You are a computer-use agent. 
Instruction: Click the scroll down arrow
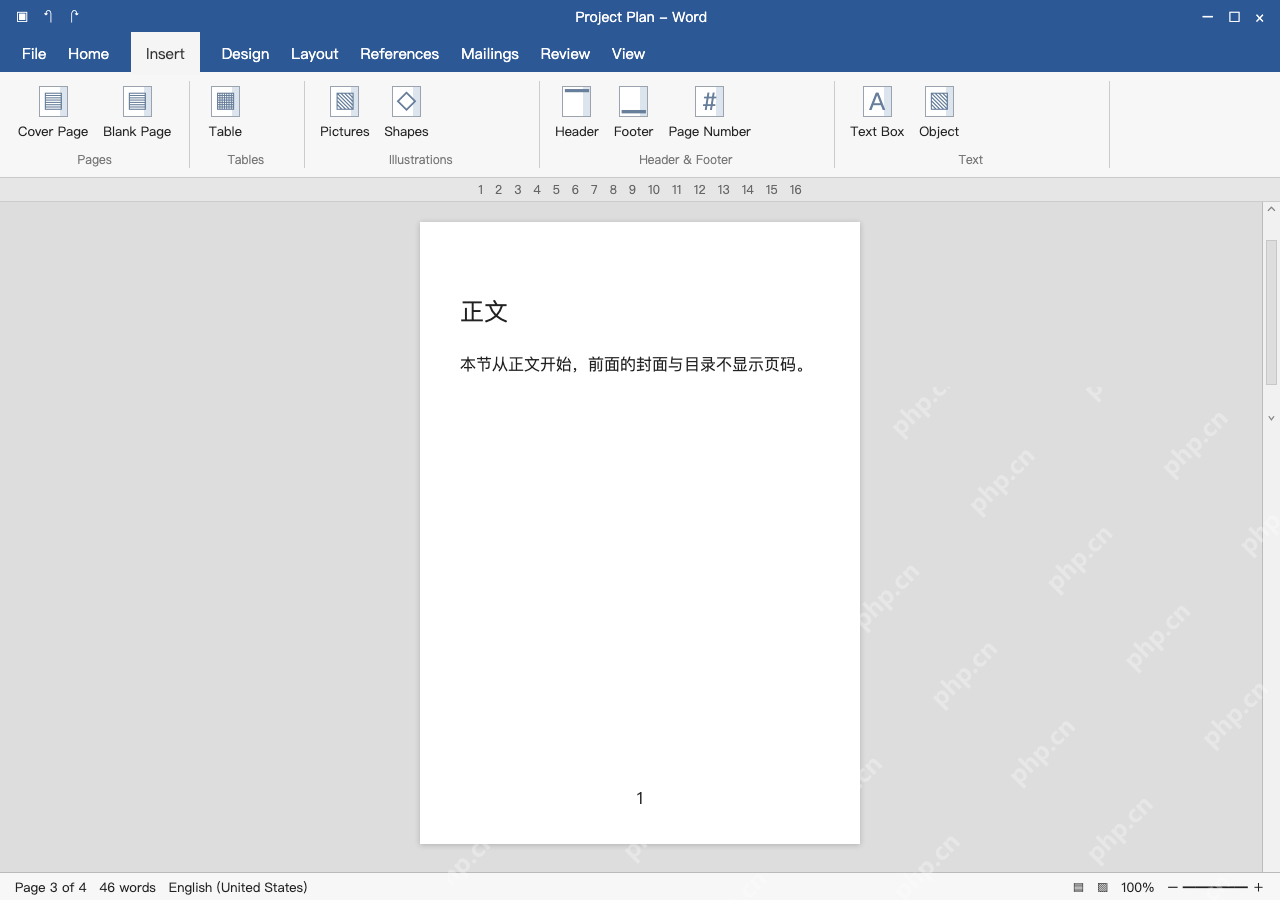point(1272,418)
